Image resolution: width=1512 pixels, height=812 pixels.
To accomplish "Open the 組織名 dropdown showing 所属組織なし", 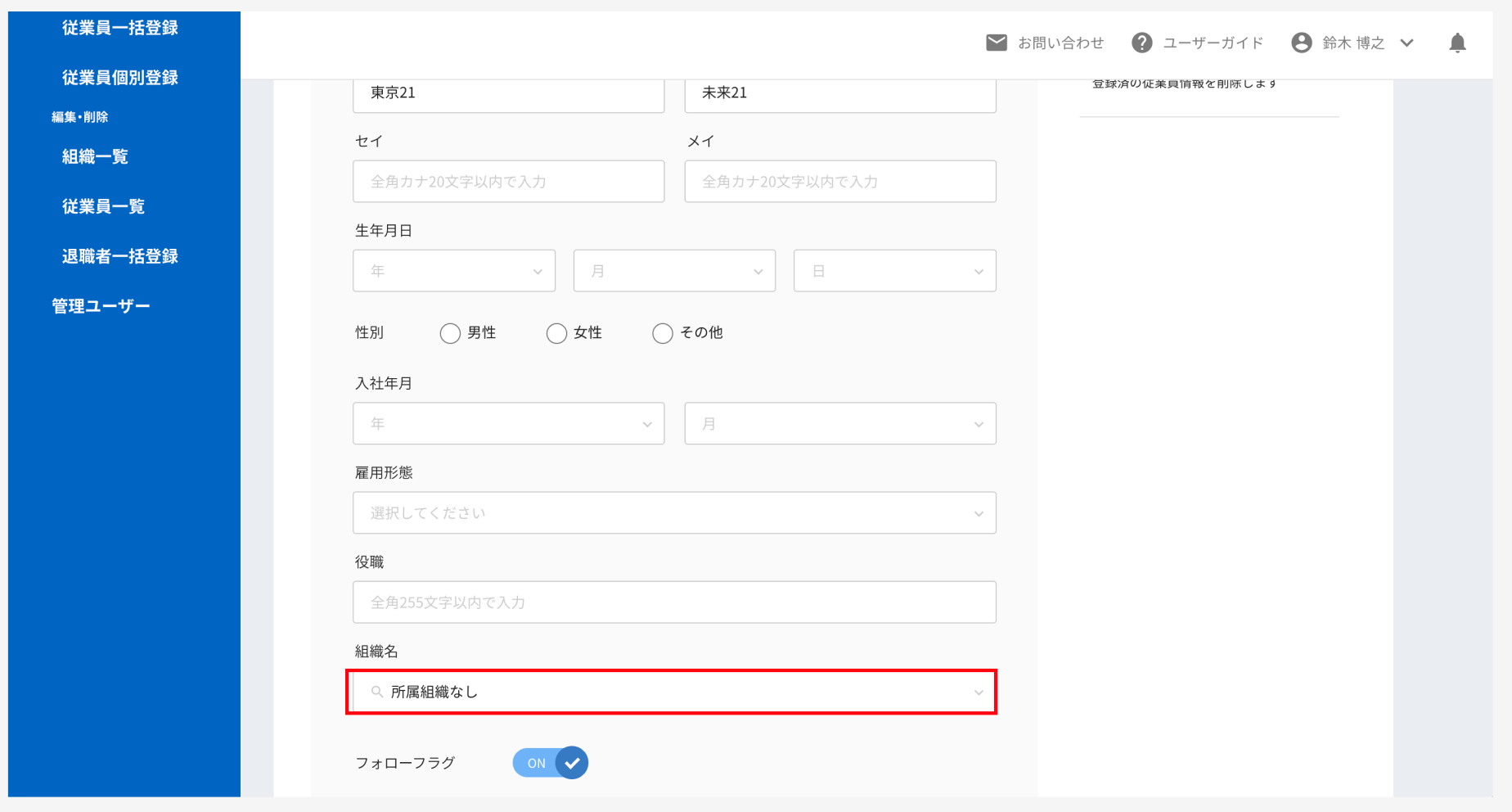I will click(671, 692).
